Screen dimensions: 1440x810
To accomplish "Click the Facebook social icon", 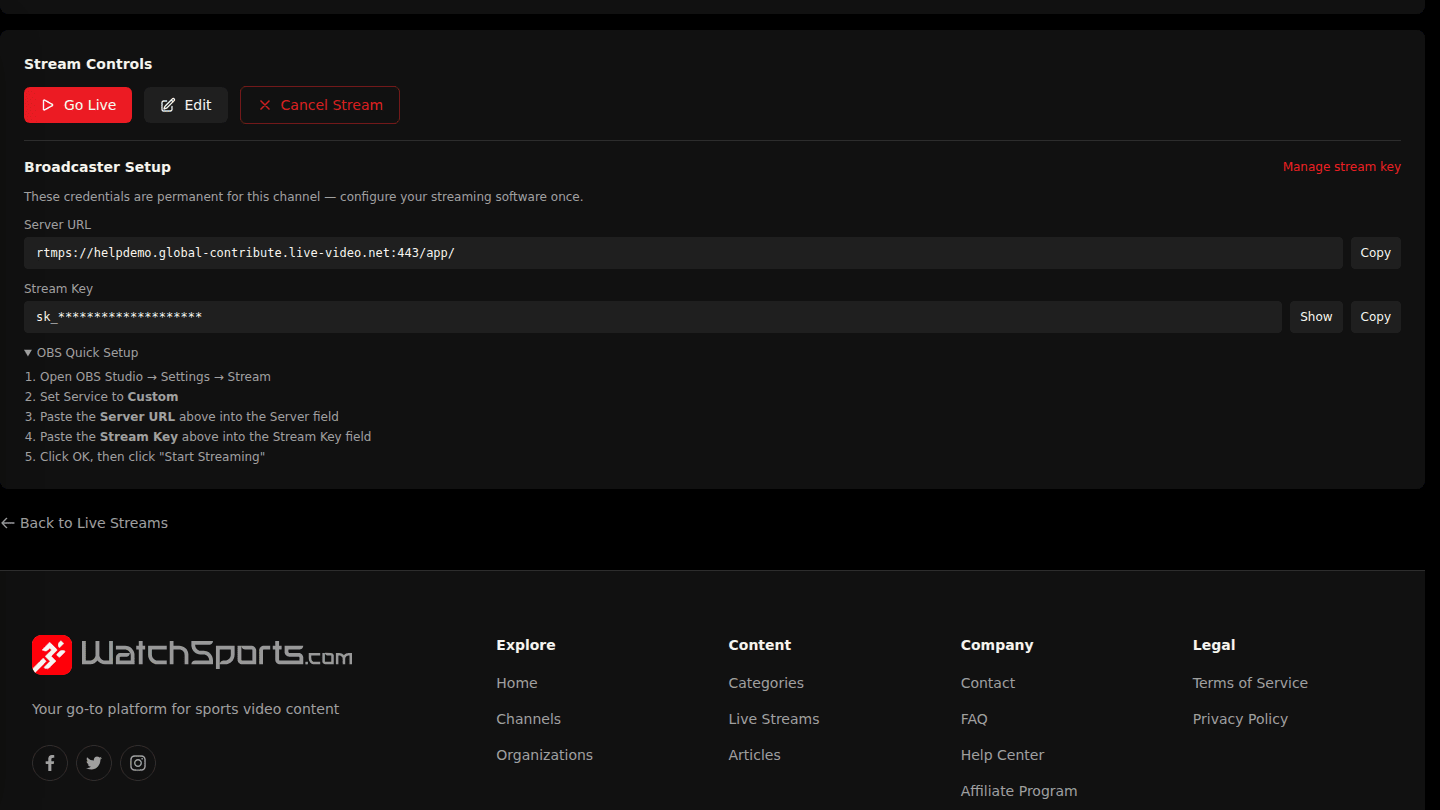I will coord(50,763).
